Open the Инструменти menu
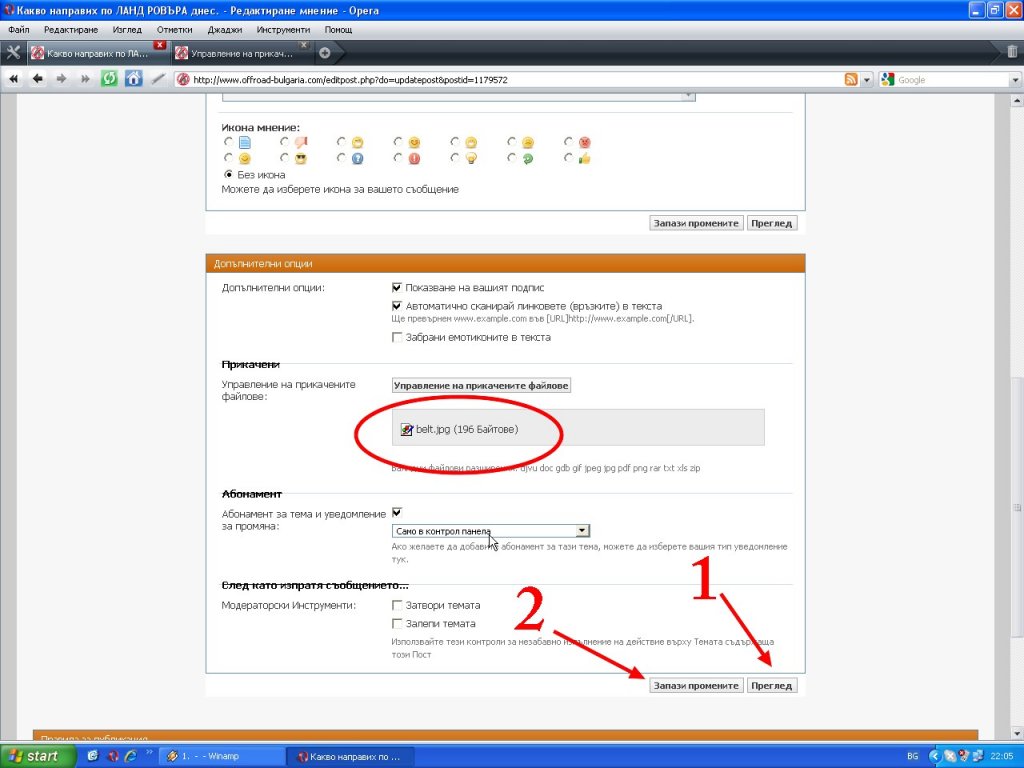This screenshot has width=1024, height=768. (283, 29)
